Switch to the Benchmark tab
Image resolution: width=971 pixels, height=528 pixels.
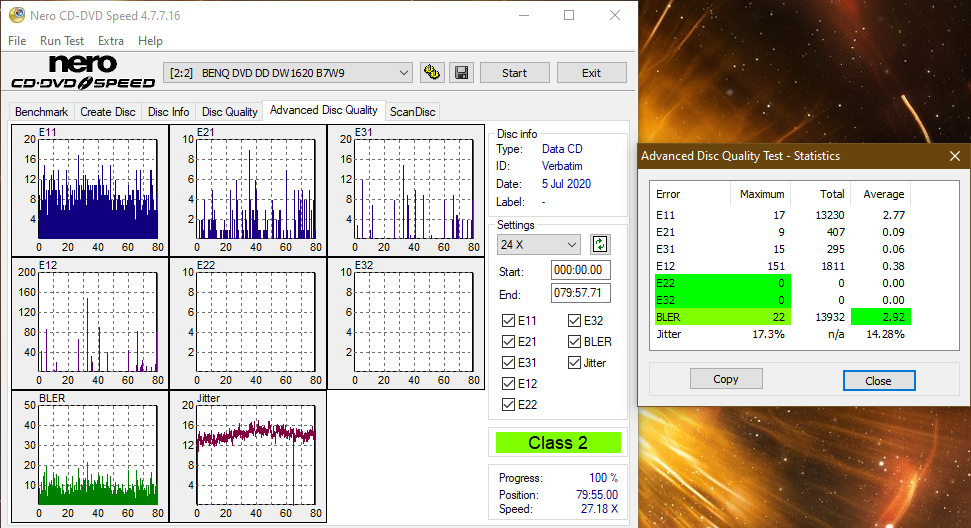click(x=41, y=112)
